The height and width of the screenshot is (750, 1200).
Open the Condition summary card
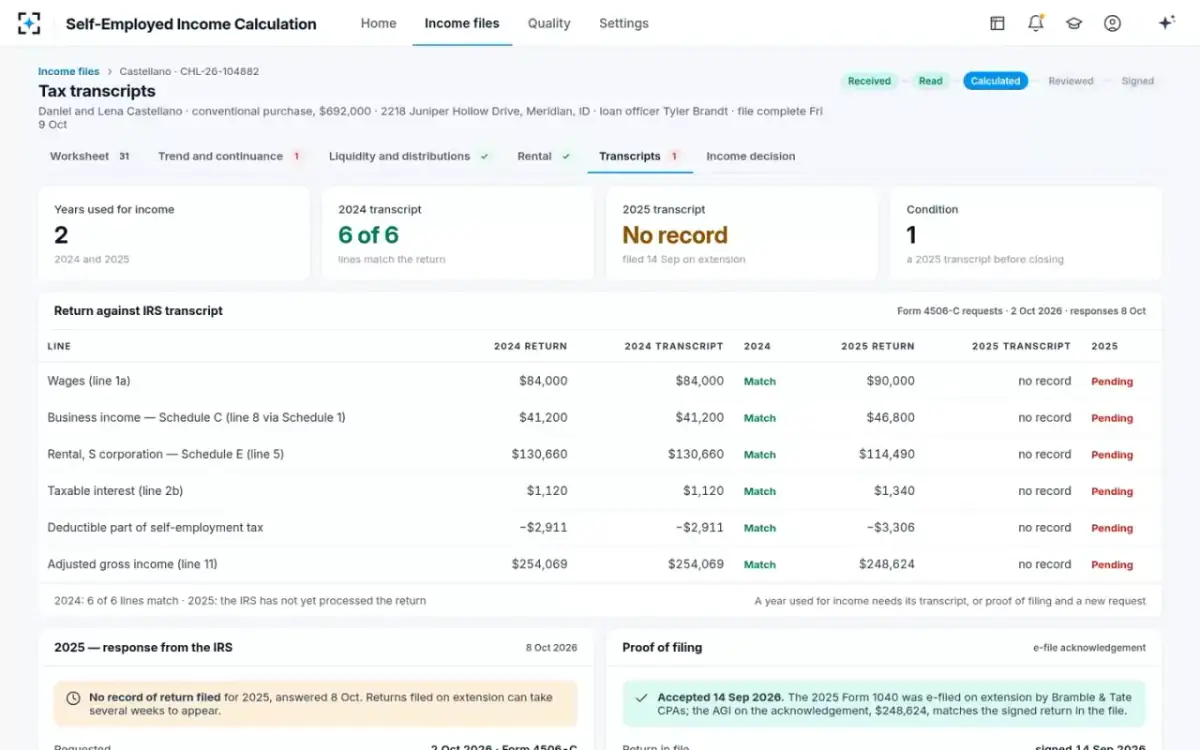tap(1026, 234)
